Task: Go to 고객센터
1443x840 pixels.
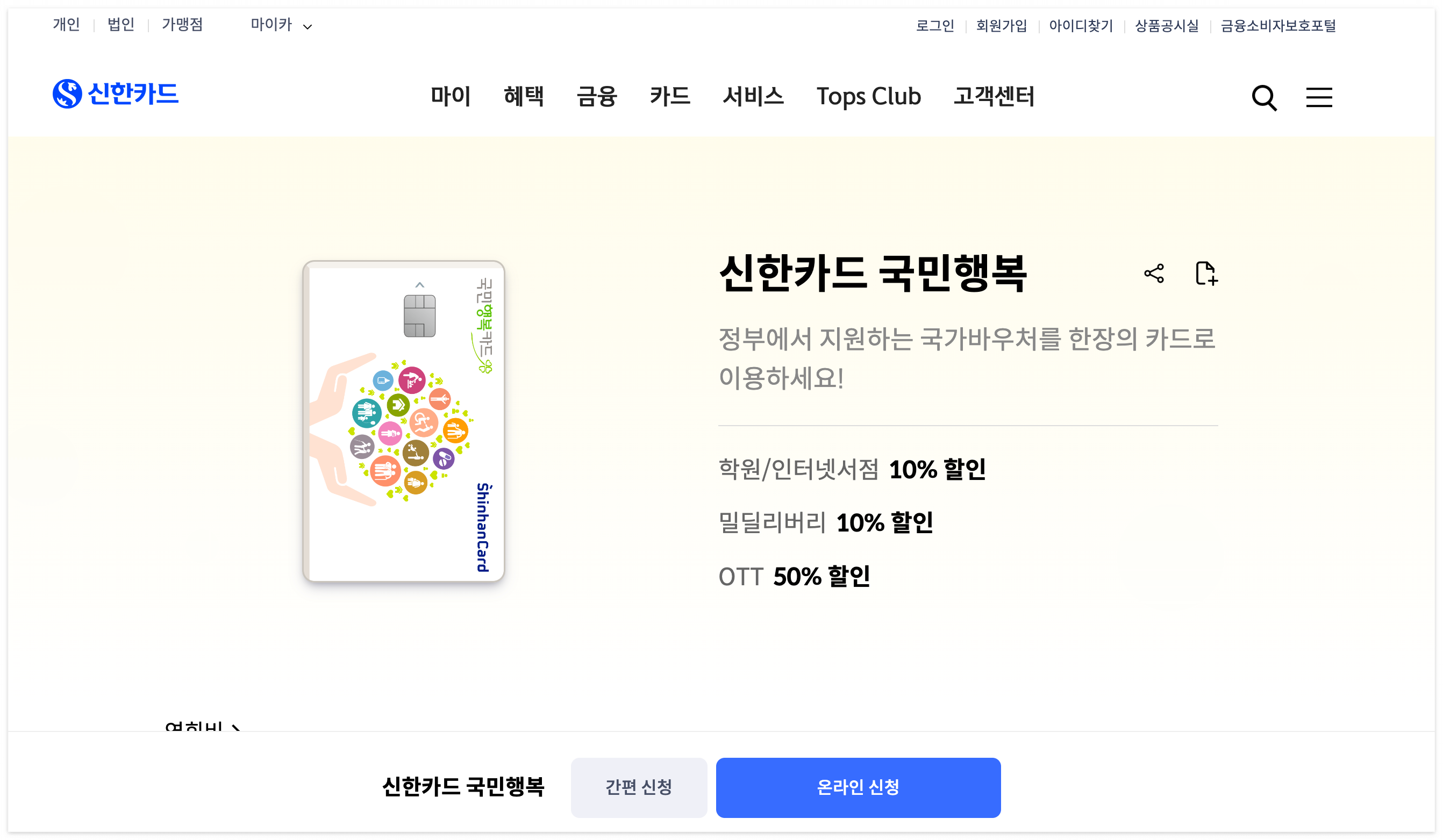Action: pyautogui.click(x=995, y=97)
